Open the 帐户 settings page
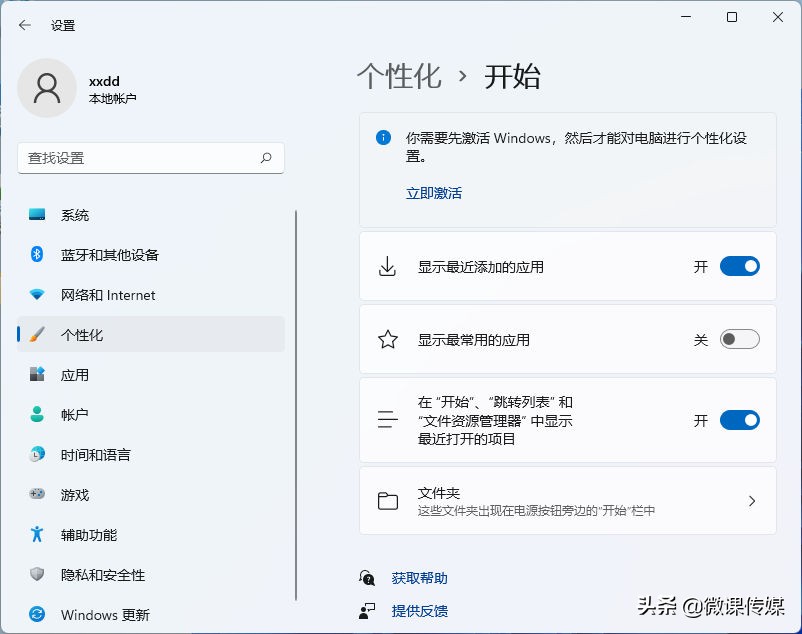 click(x=151, y=414)
